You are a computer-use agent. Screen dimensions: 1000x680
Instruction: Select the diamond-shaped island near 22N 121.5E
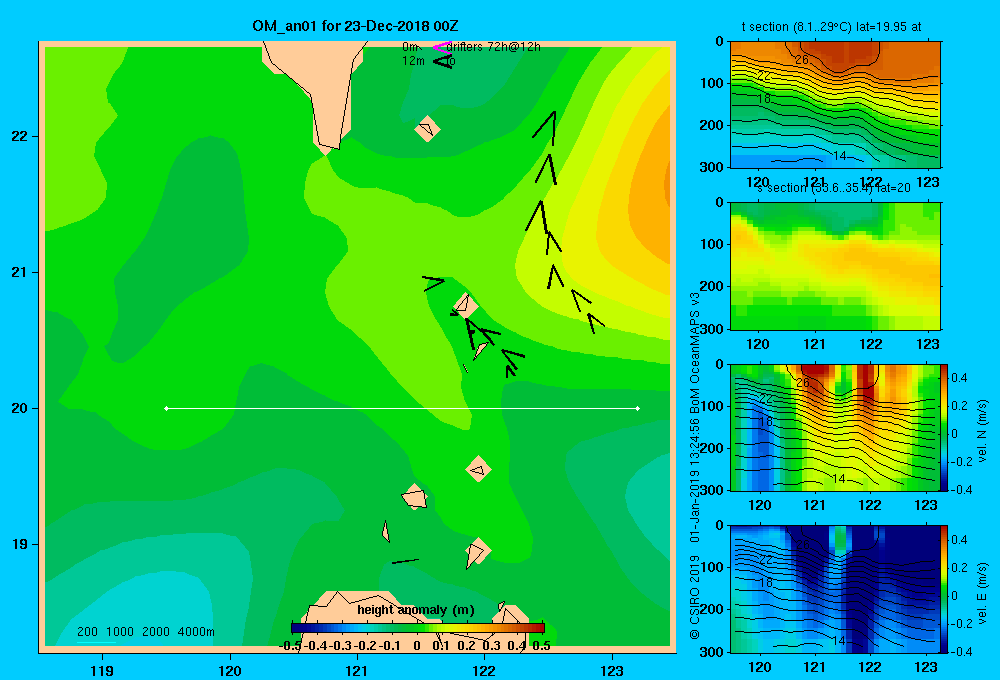pyautogui.click(x=427, y=129)
